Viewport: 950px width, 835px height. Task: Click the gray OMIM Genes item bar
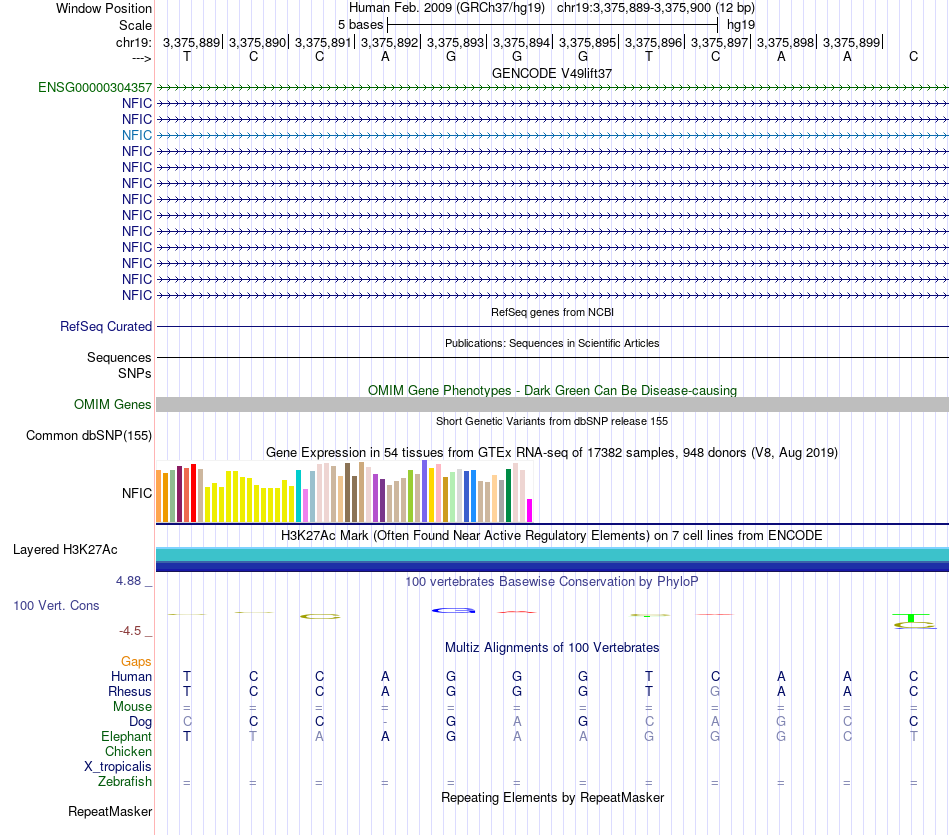coord(552,404)
